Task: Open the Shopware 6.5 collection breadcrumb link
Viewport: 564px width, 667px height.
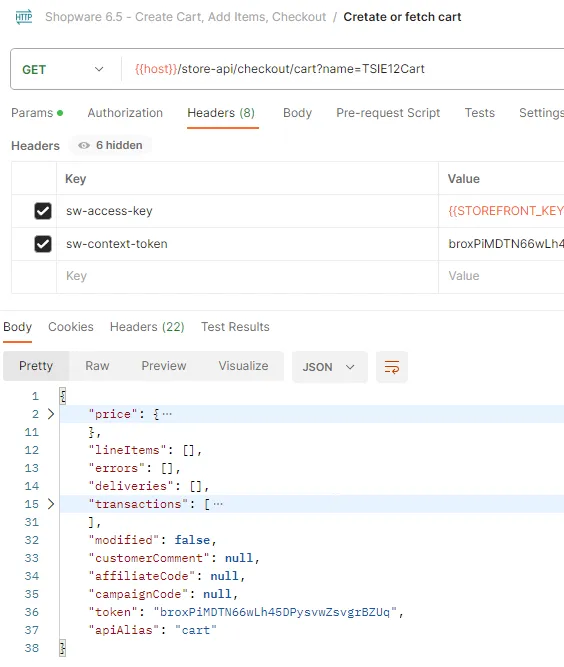Action: (x=185, y=17)
